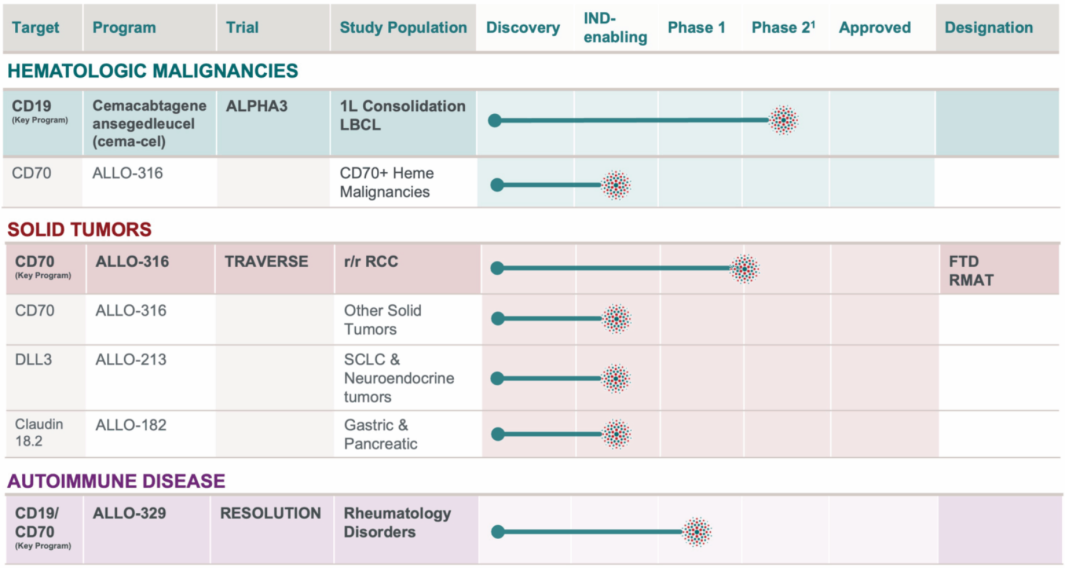Click the Solid Tumors section heading
Viewport: 1065px width, 568px height.
[x=79, y=230]
